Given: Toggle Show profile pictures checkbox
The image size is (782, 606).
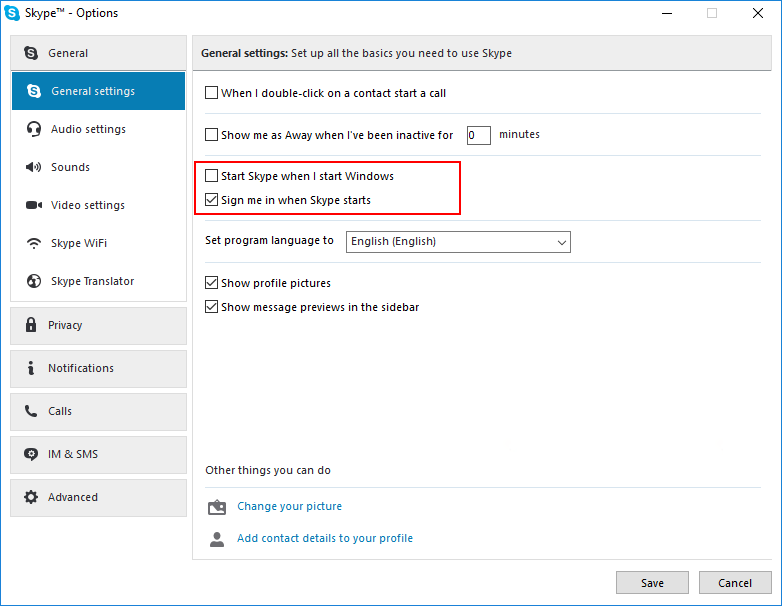Looking at the screenshot, I should tap(211, 283).
